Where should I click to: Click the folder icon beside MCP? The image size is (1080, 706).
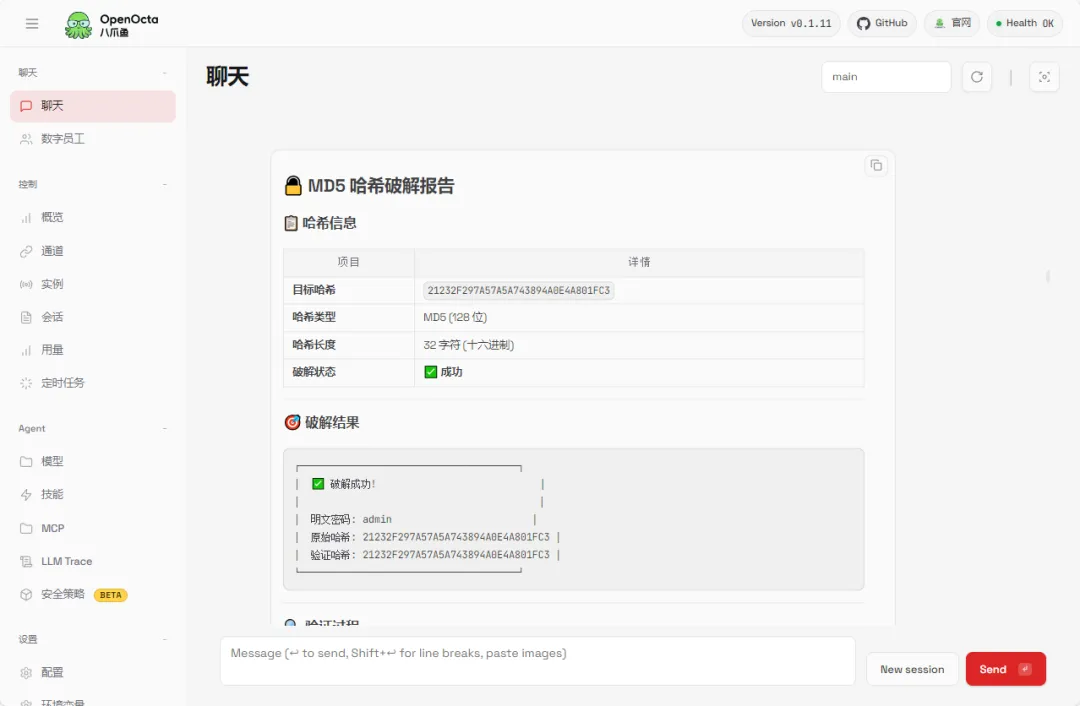coord(26,528)
